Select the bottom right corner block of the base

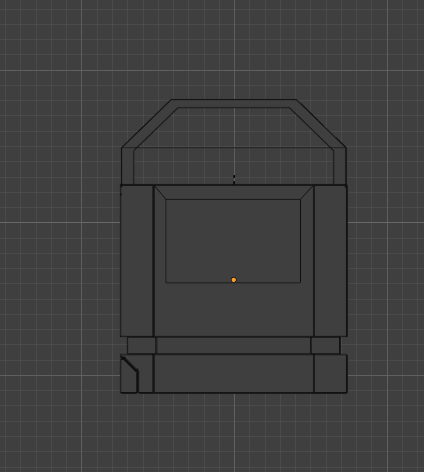331,373
